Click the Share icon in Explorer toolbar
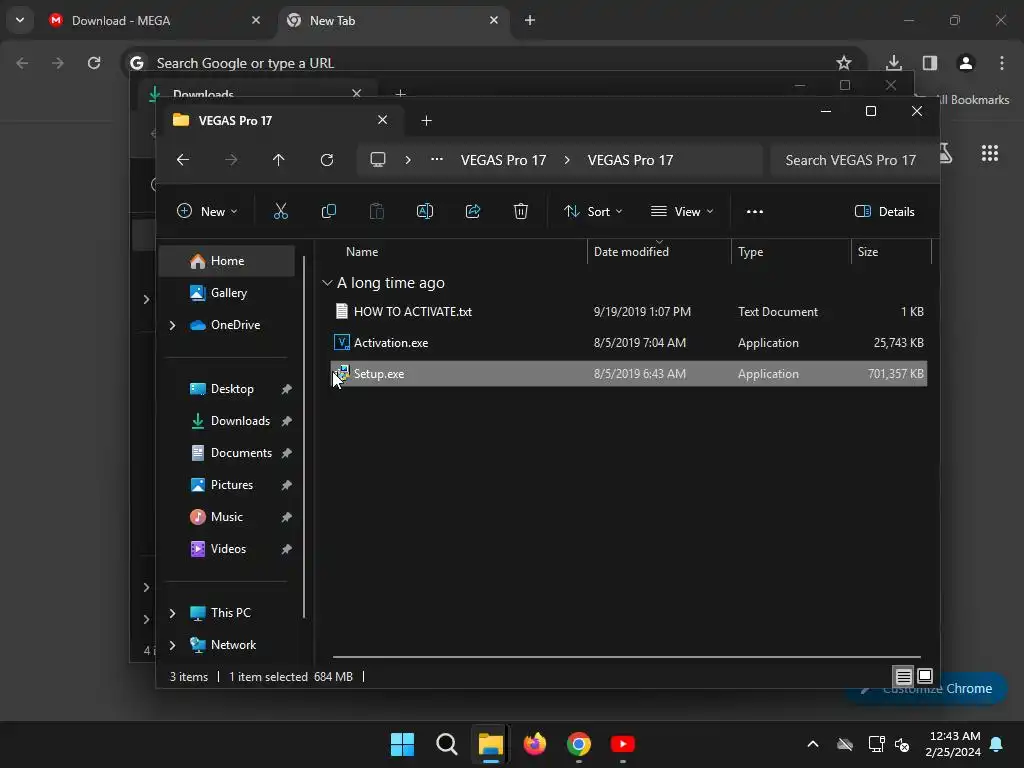This screenshot has width=1024, height=768. point(473,212)
